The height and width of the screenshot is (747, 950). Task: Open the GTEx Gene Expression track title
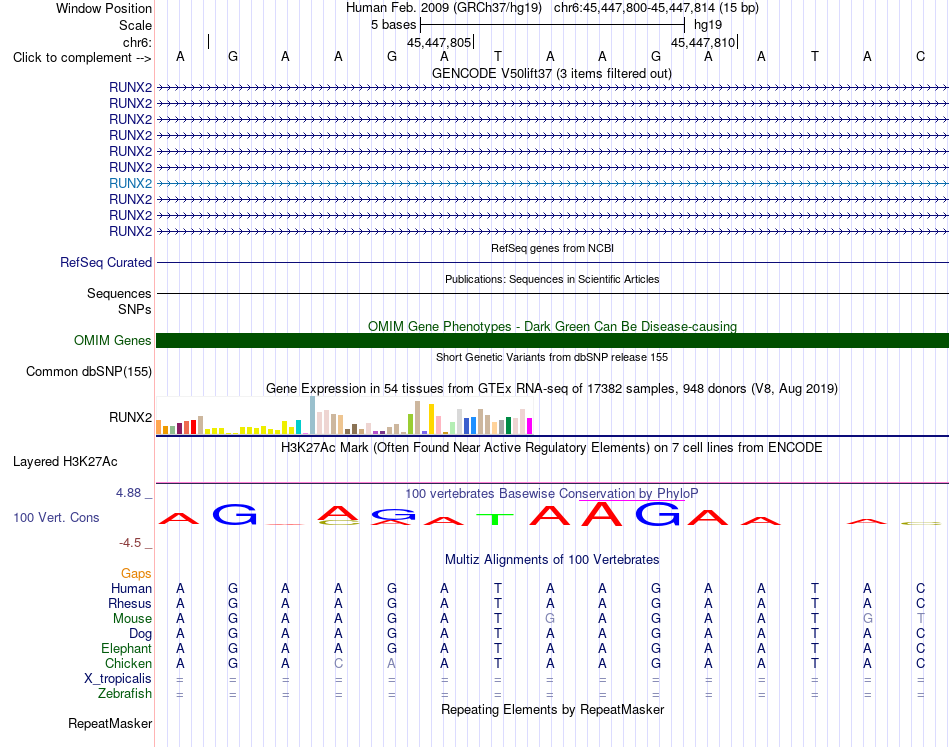click(x=552, y=388)
